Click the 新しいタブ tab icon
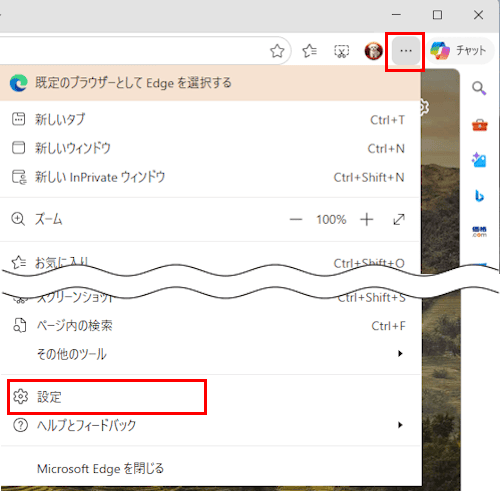 (x=18, y=119)
